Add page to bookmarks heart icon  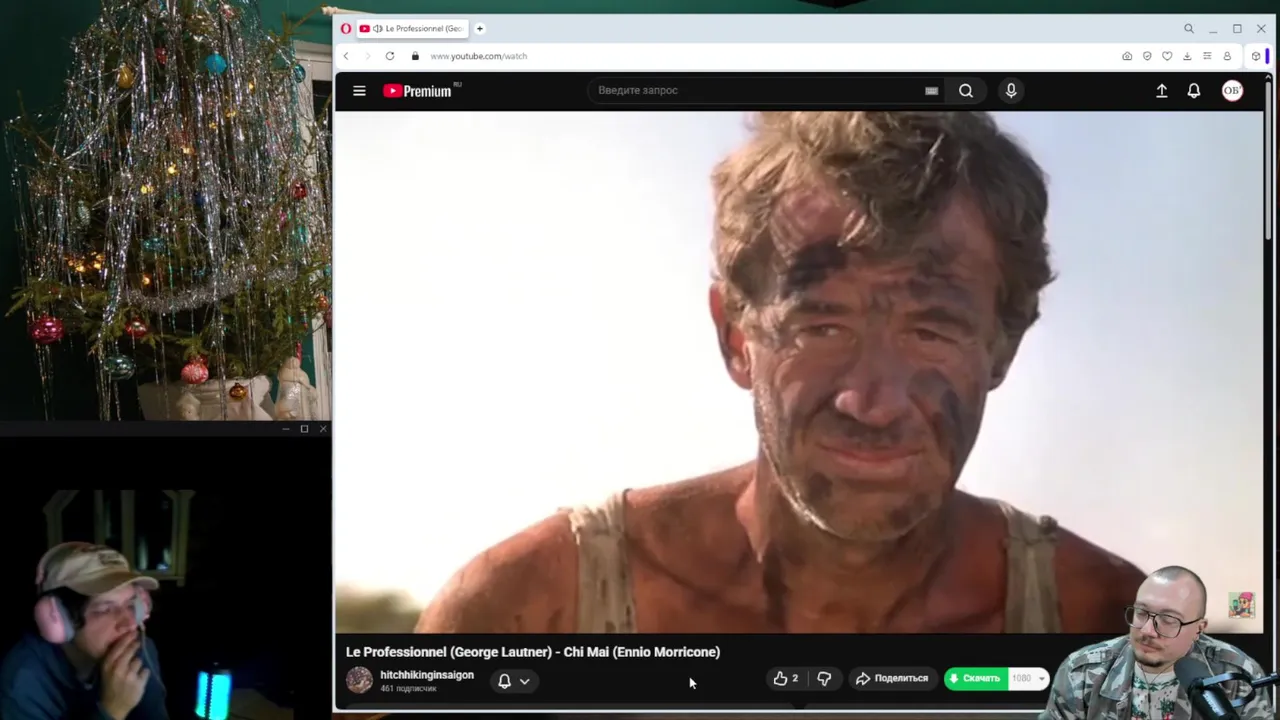pyautogui.click(x=1167, y=56)
